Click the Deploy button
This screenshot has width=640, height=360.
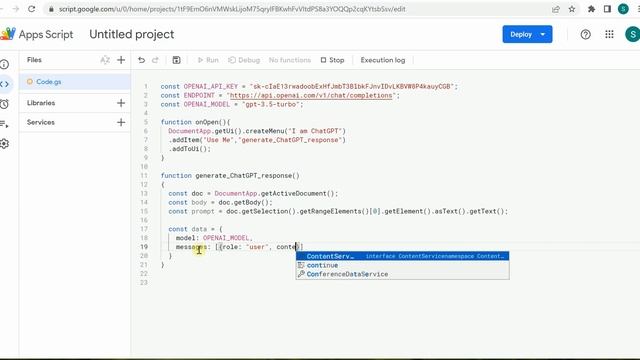click(x=521, y=35)
